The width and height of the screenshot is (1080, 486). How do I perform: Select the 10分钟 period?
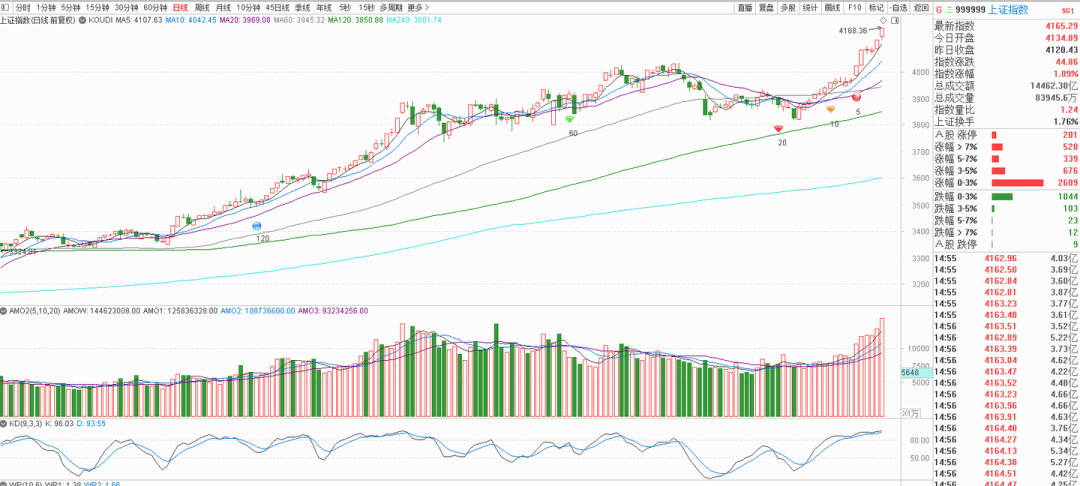coord(248,8)
